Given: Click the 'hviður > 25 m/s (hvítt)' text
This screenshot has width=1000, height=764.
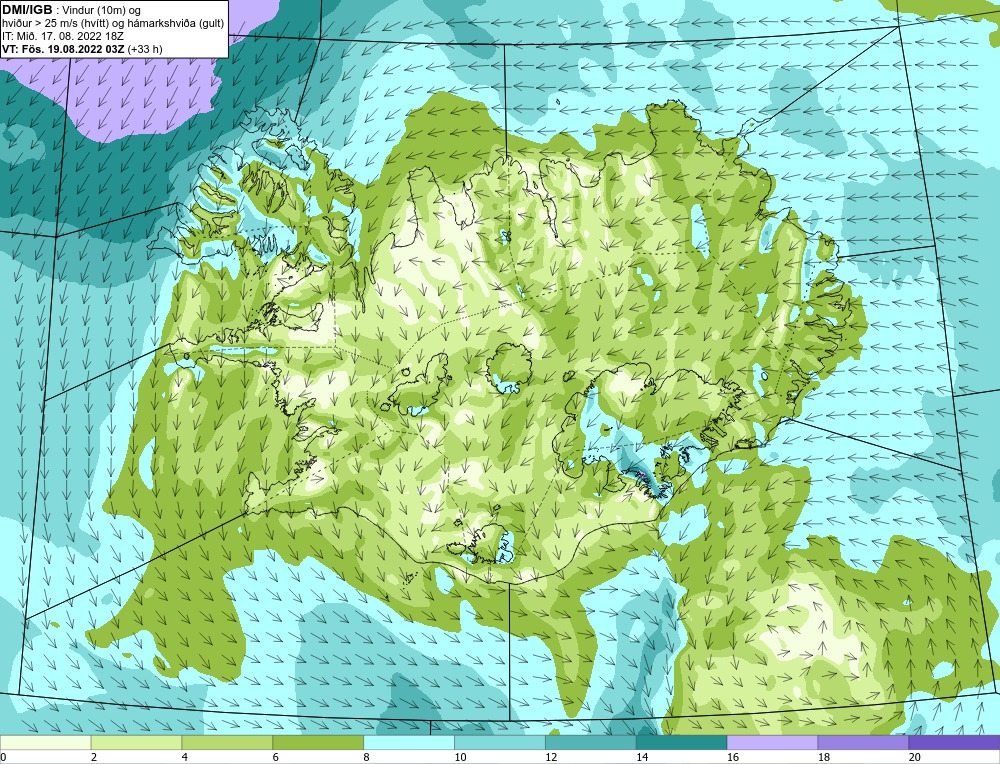Looking at the screenshot, I should click(54, 24).
